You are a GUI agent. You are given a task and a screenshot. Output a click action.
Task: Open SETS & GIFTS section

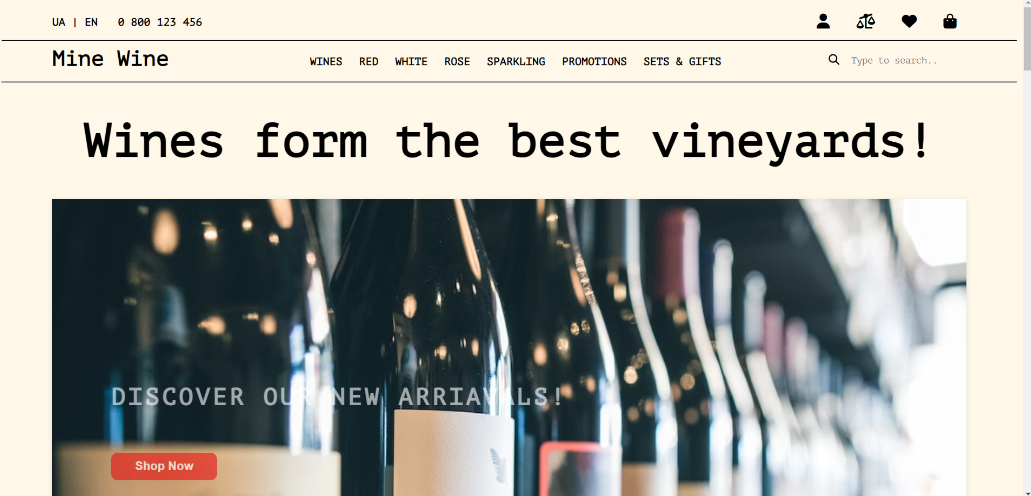click(x=683, y=61)
